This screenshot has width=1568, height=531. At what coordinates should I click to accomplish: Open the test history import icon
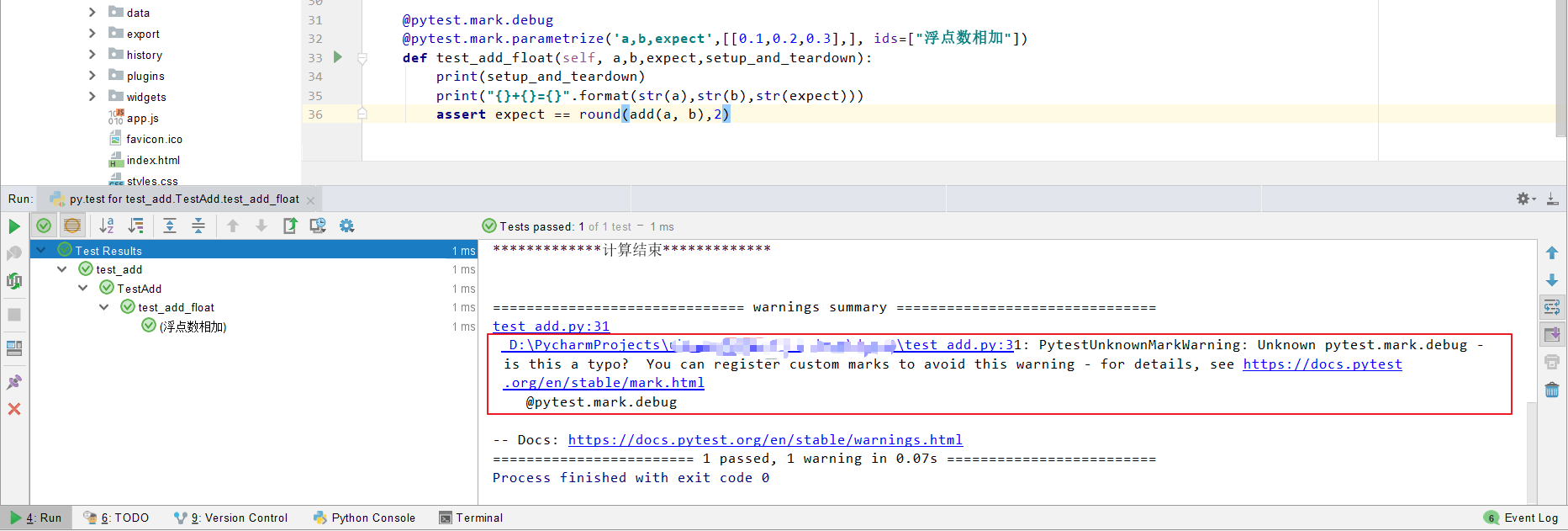pos(318,226)
